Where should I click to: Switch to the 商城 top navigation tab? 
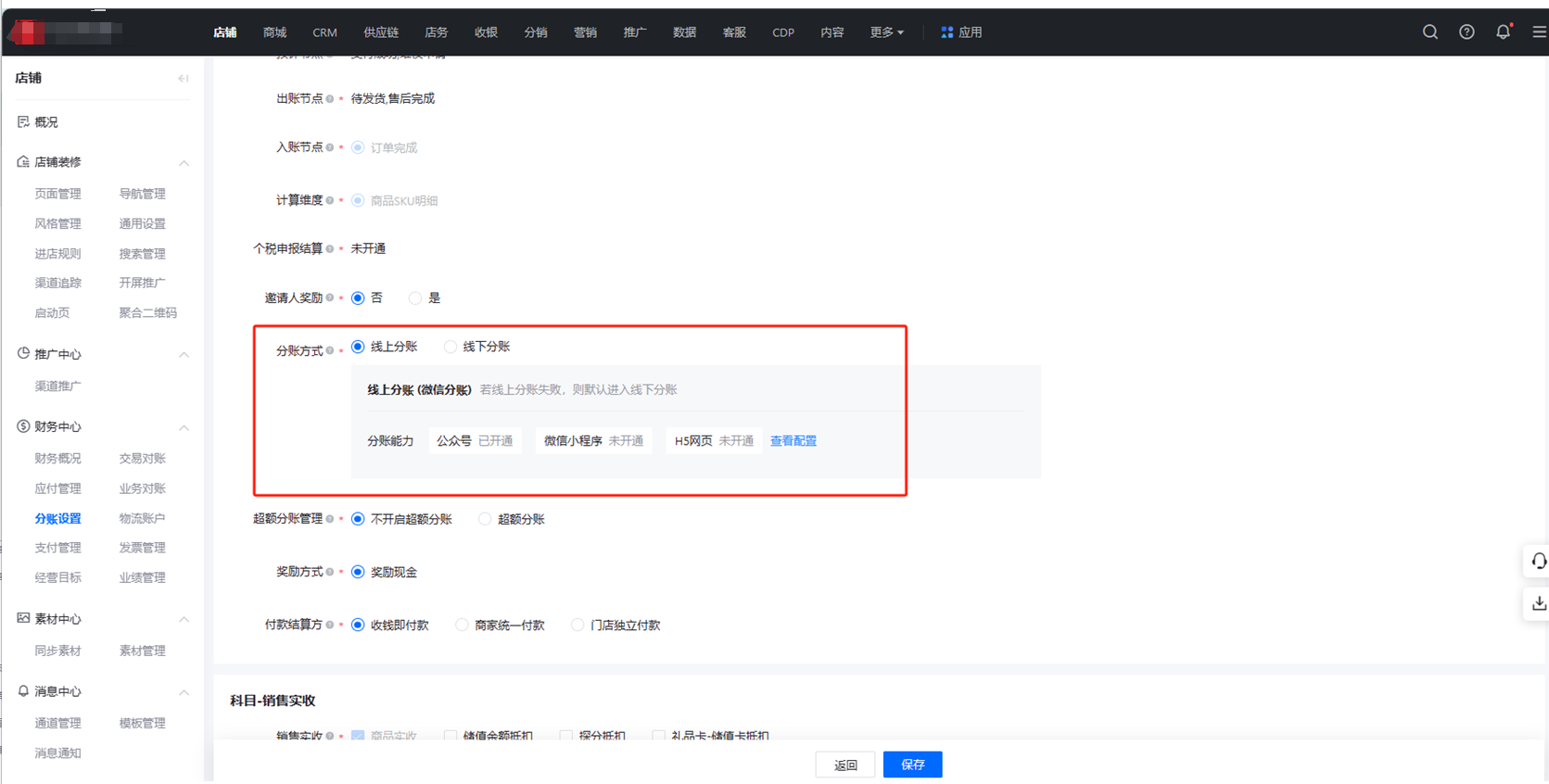click(274, 32)
